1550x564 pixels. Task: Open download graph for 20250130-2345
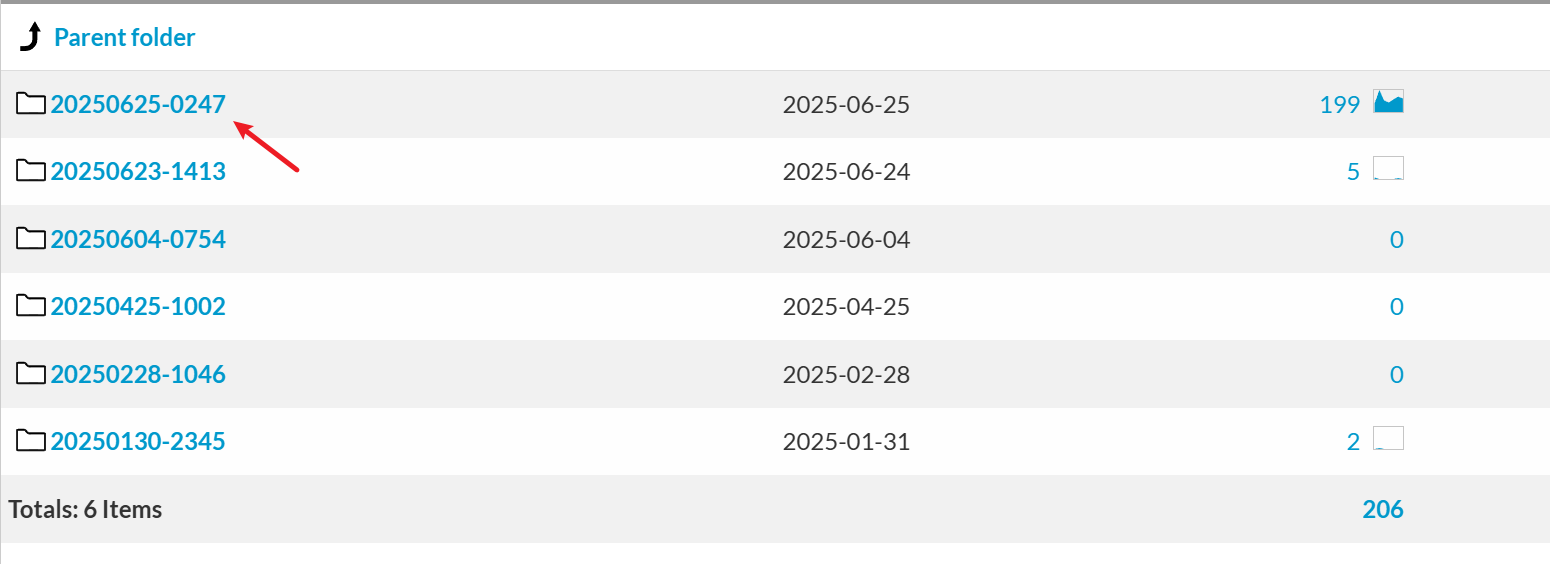1388,439
